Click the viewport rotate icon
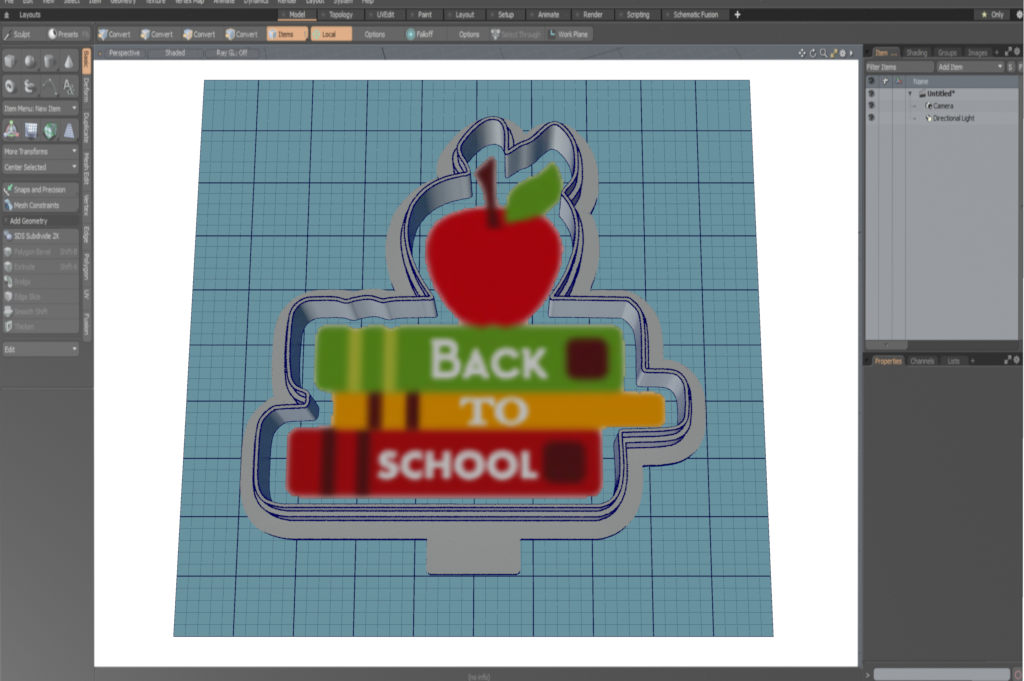 [811, 52]
